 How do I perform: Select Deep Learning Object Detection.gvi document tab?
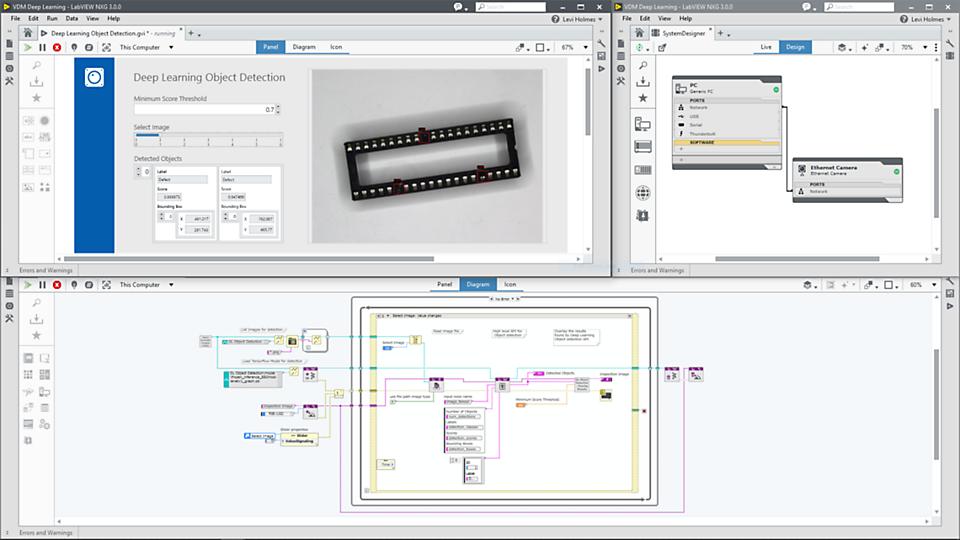(111, 33)
